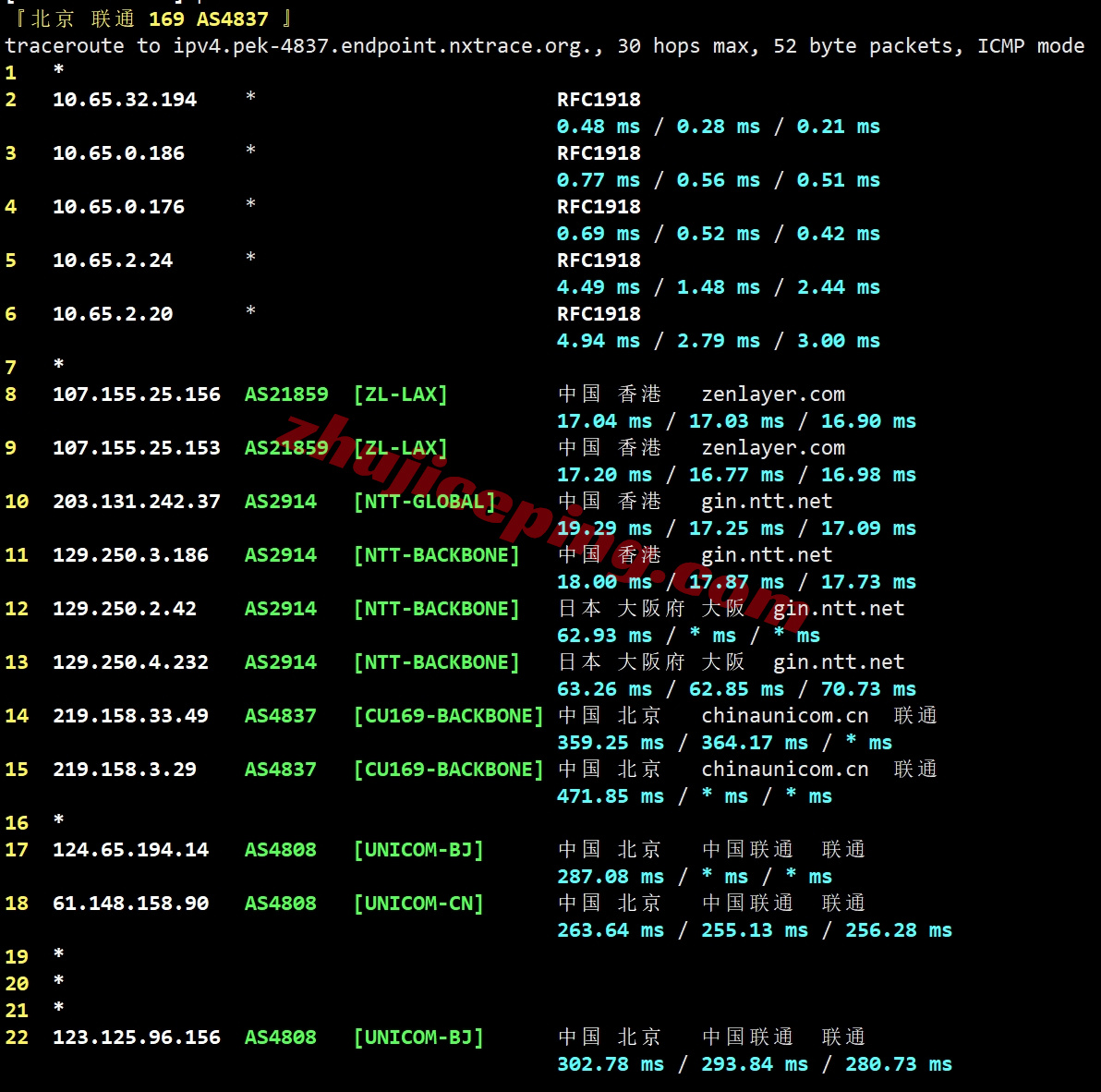This screenshot has height=1092, width=1101.
Task: Click IP address 107.155.25.156
Action: pos(136,394)
